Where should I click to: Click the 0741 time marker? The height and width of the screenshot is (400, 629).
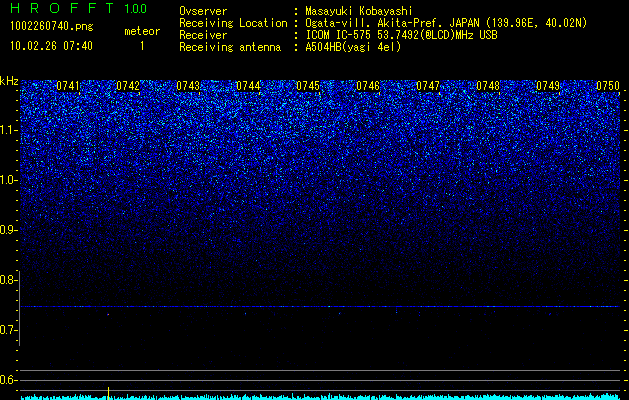point(68,86)
